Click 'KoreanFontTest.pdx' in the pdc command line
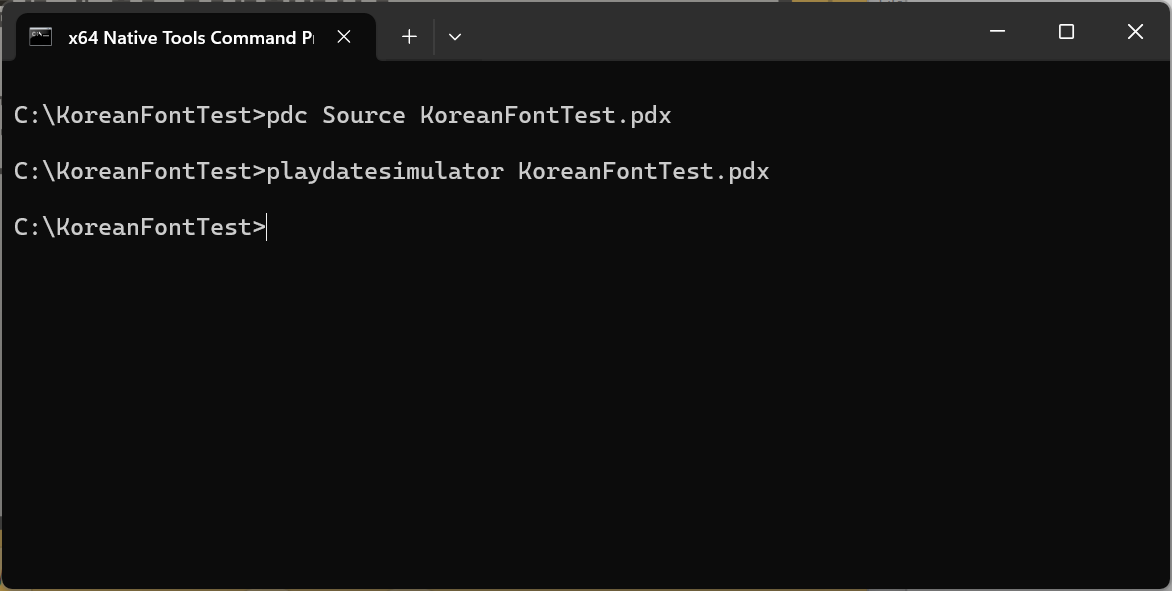 [545, 116]
